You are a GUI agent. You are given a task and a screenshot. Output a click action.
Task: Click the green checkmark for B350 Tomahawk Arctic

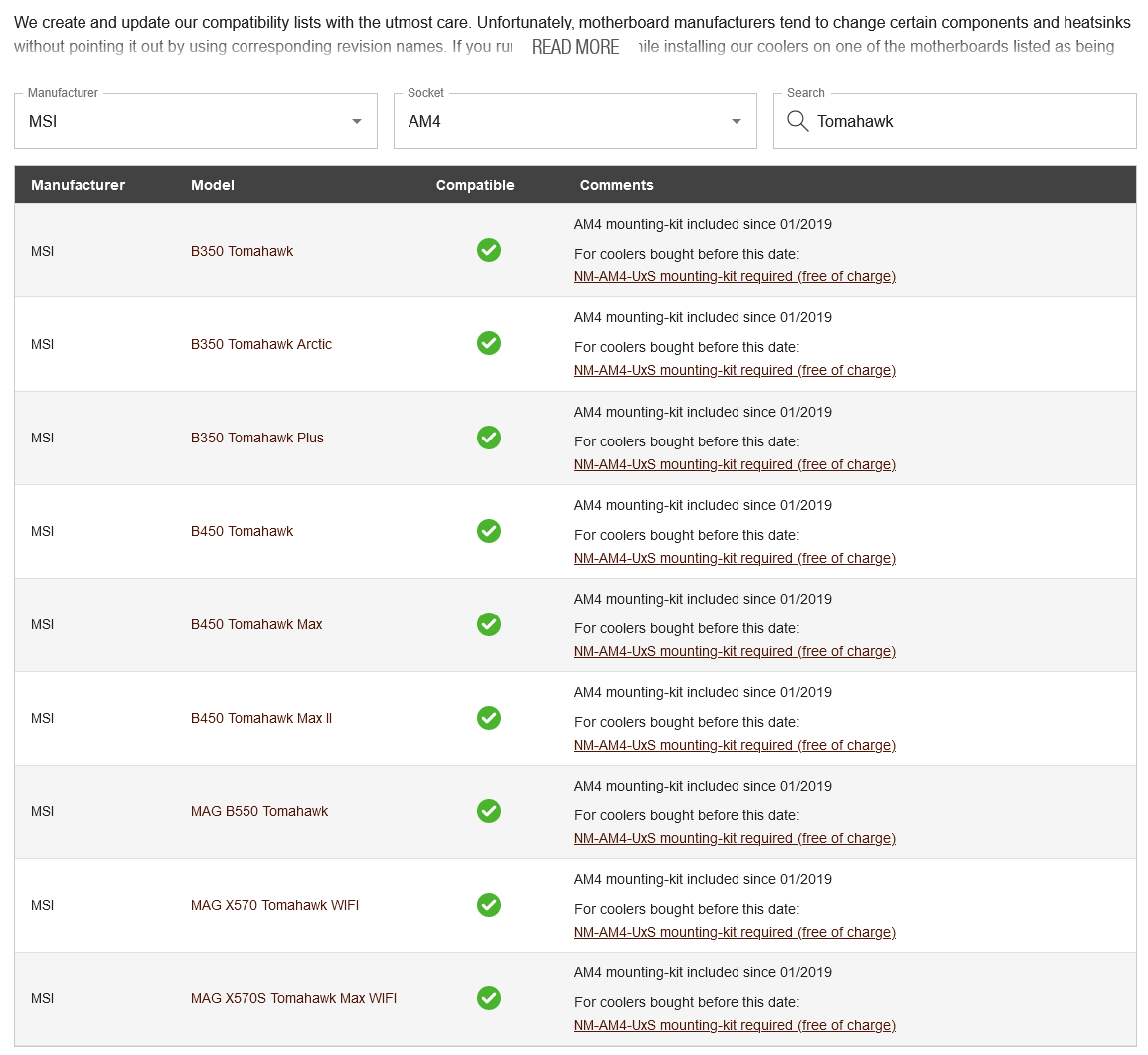[x=489, y=343]
